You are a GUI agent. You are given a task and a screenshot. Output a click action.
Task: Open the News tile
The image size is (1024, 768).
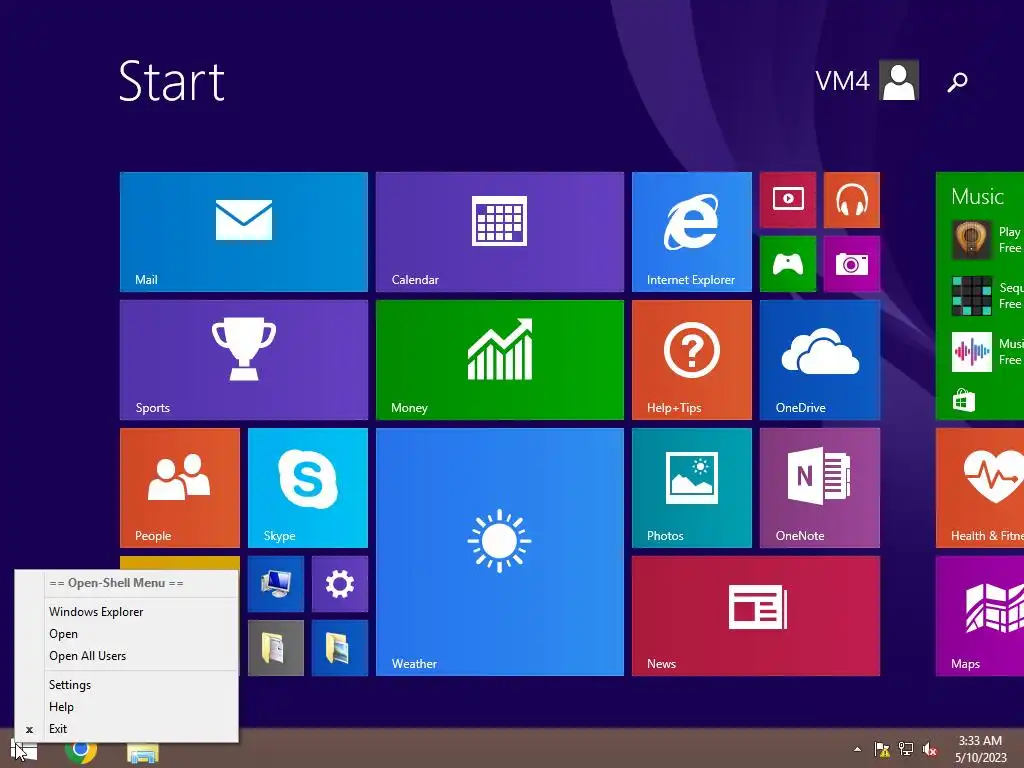point(756,616)
